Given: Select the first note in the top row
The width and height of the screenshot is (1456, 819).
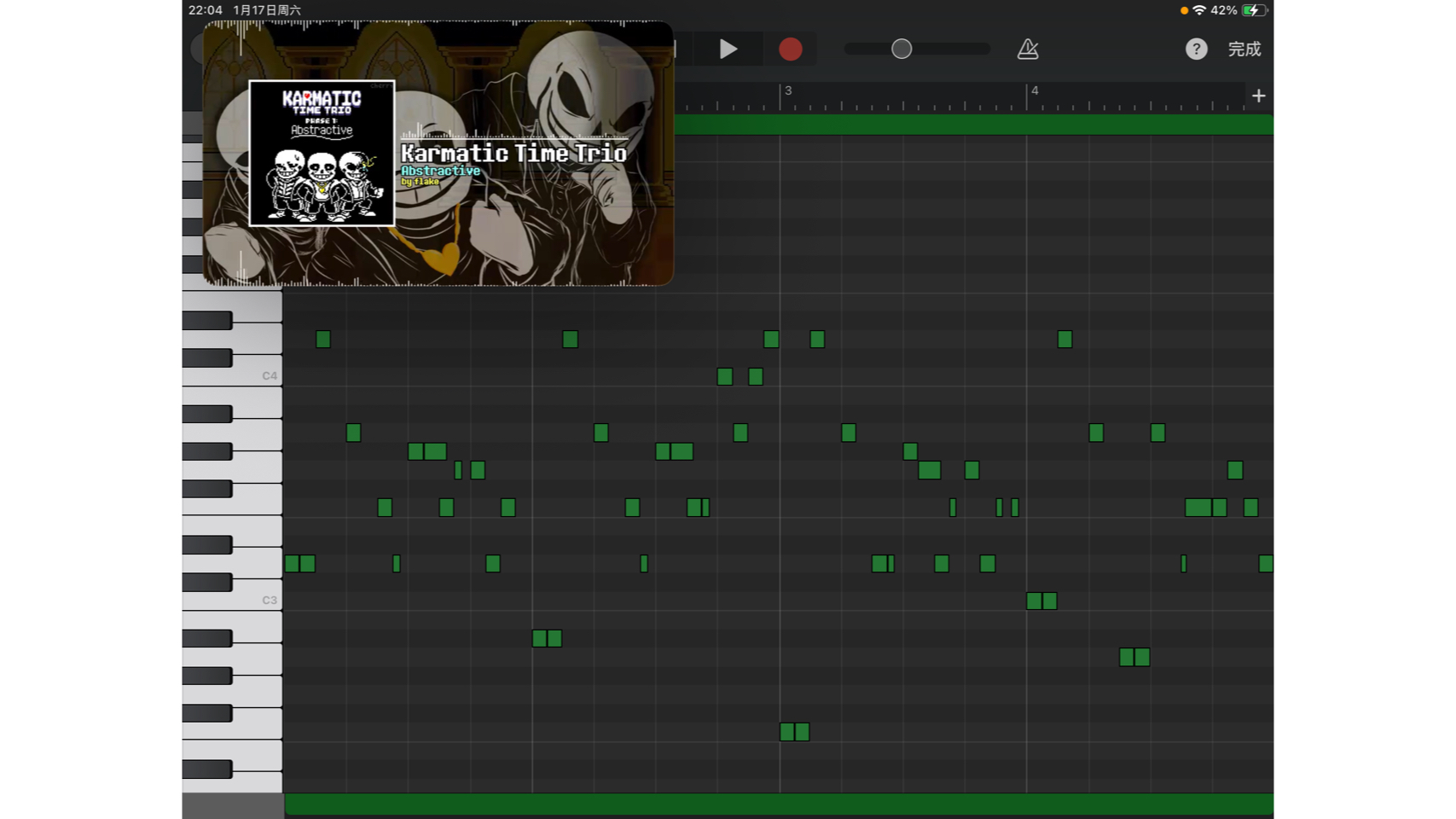Looking at the screenshot, I should click(x=323, y=340).
